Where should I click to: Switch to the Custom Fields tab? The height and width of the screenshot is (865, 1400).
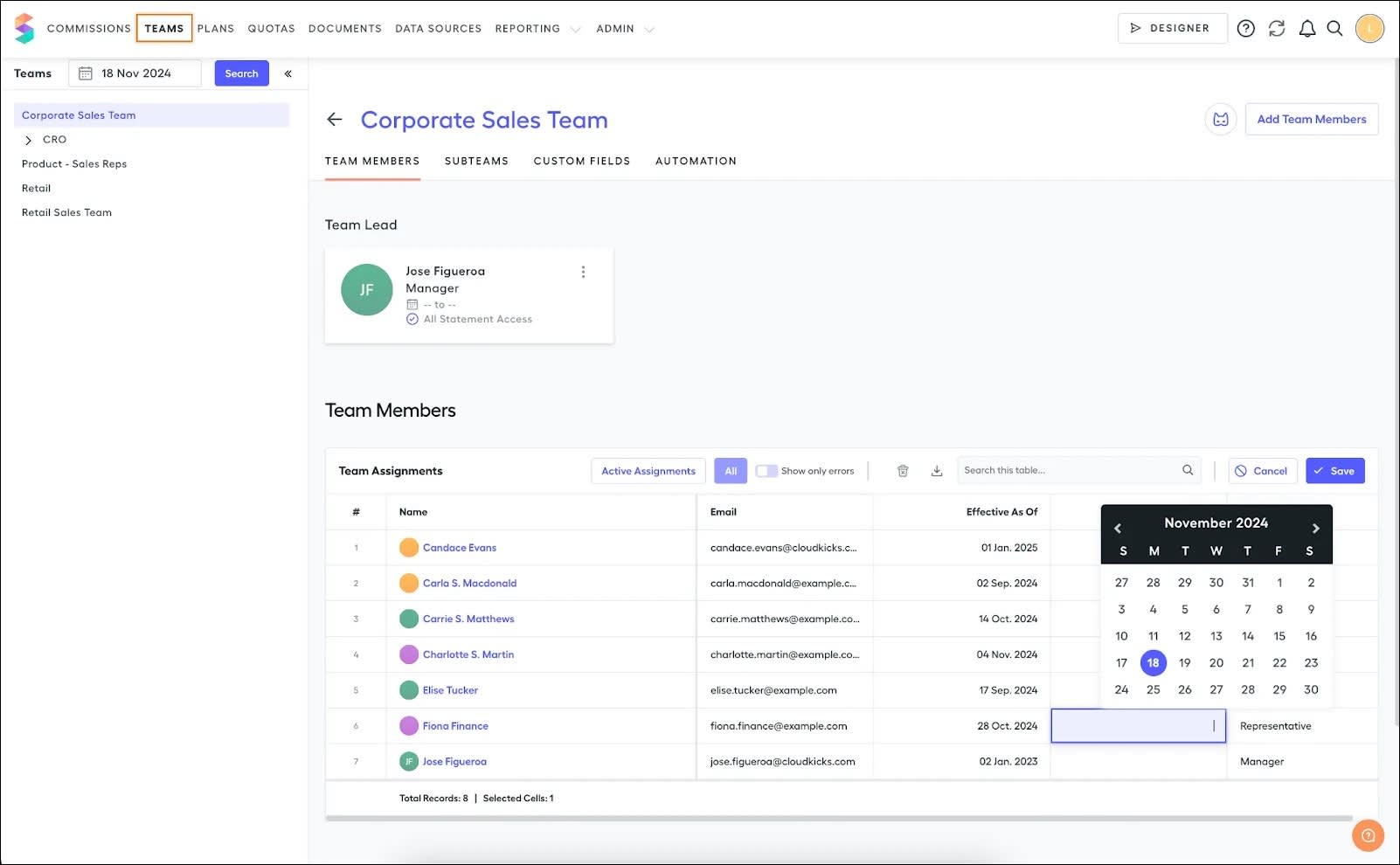pyautogui.click(x=582, y=161)
